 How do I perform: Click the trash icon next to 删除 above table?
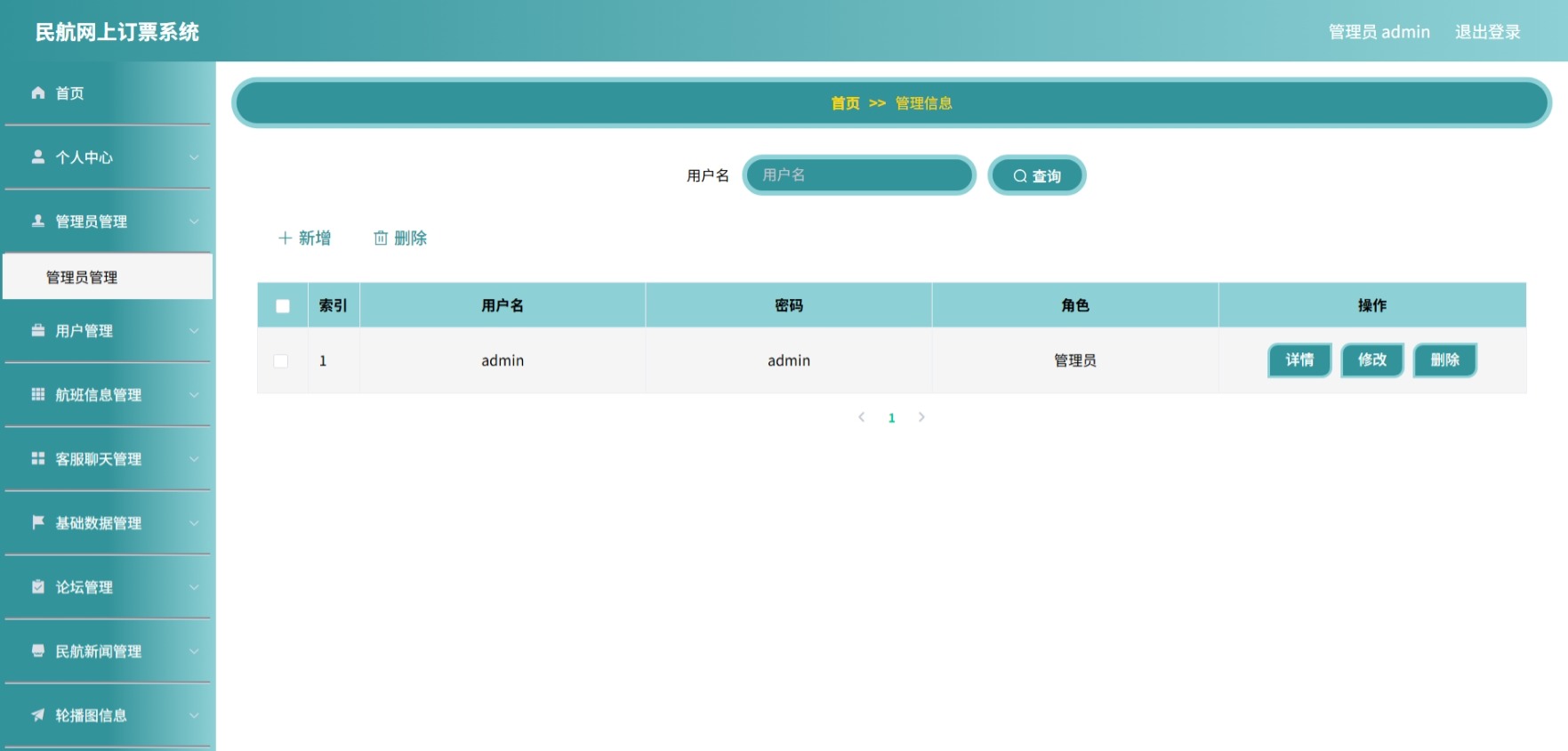(x=381, y=238)
